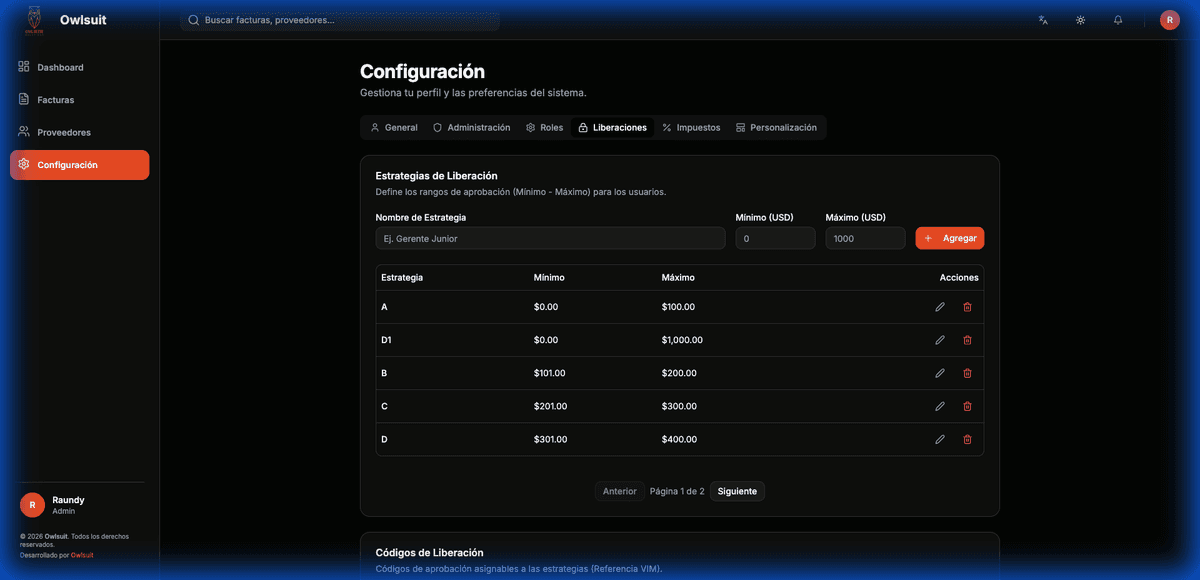Delete strategy C using the trash icon
The height and width of the screenshot is (580, 1200).
967,406
